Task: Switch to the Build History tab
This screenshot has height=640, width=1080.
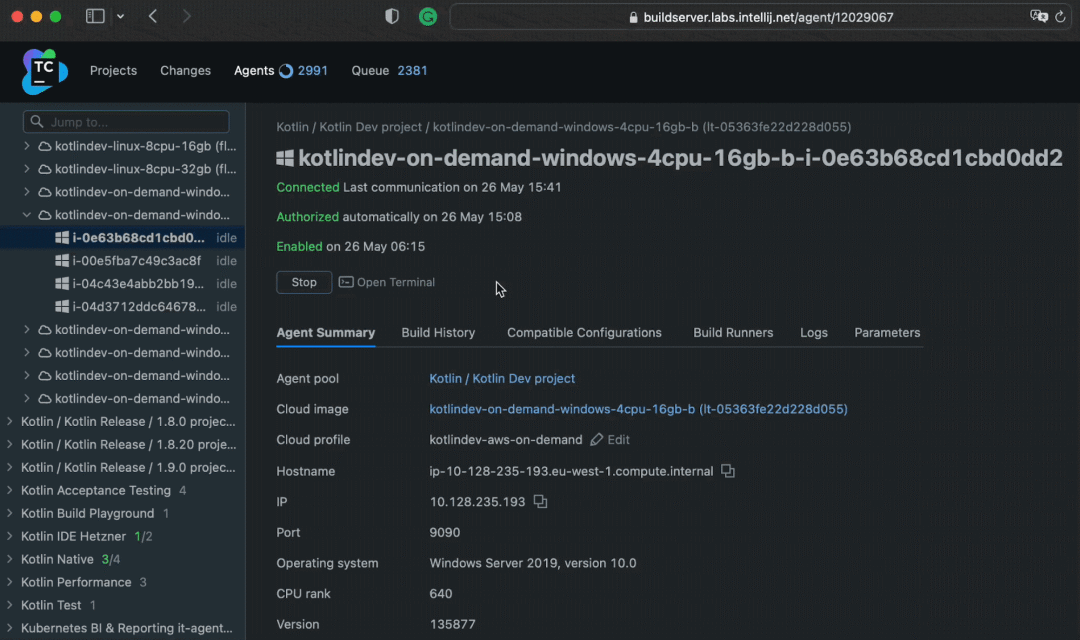Action: pyautogui.click(x=438, y=333)
